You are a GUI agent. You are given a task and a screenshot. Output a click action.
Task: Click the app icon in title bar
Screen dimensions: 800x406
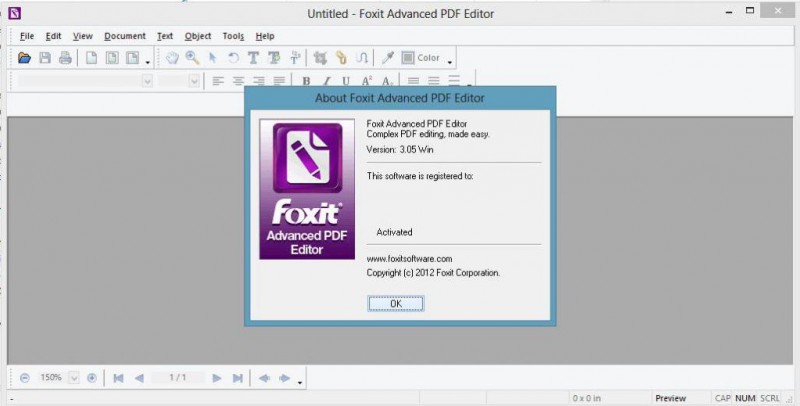[14, 13]
